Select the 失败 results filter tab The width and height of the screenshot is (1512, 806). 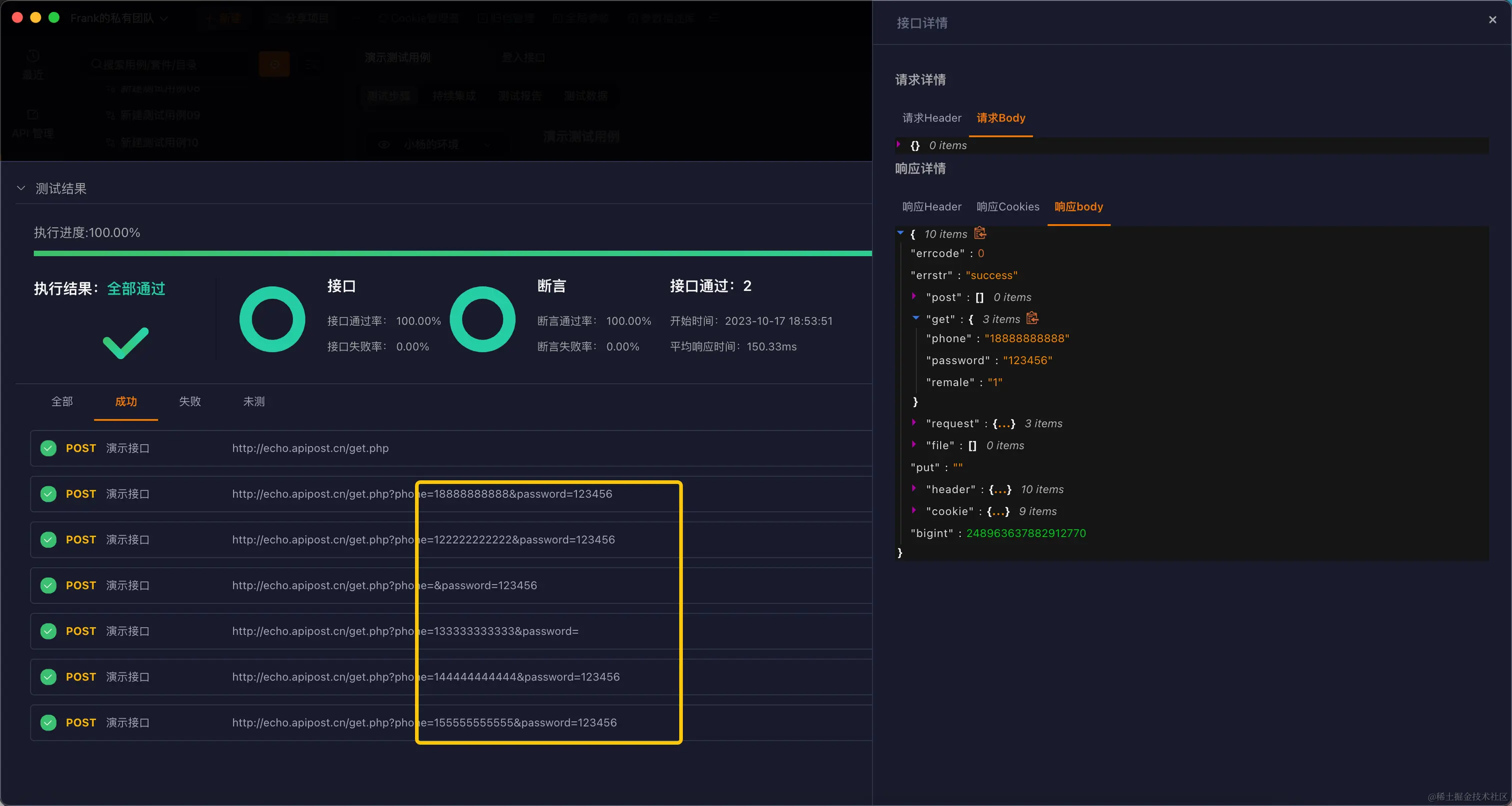189,402
